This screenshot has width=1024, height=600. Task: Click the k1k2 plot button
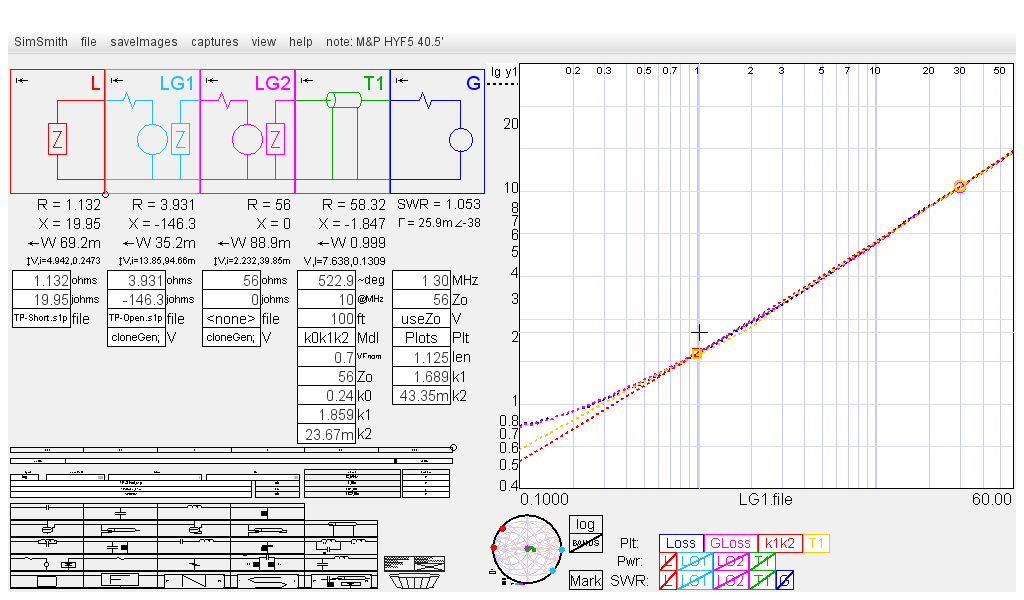pos(779,543)
